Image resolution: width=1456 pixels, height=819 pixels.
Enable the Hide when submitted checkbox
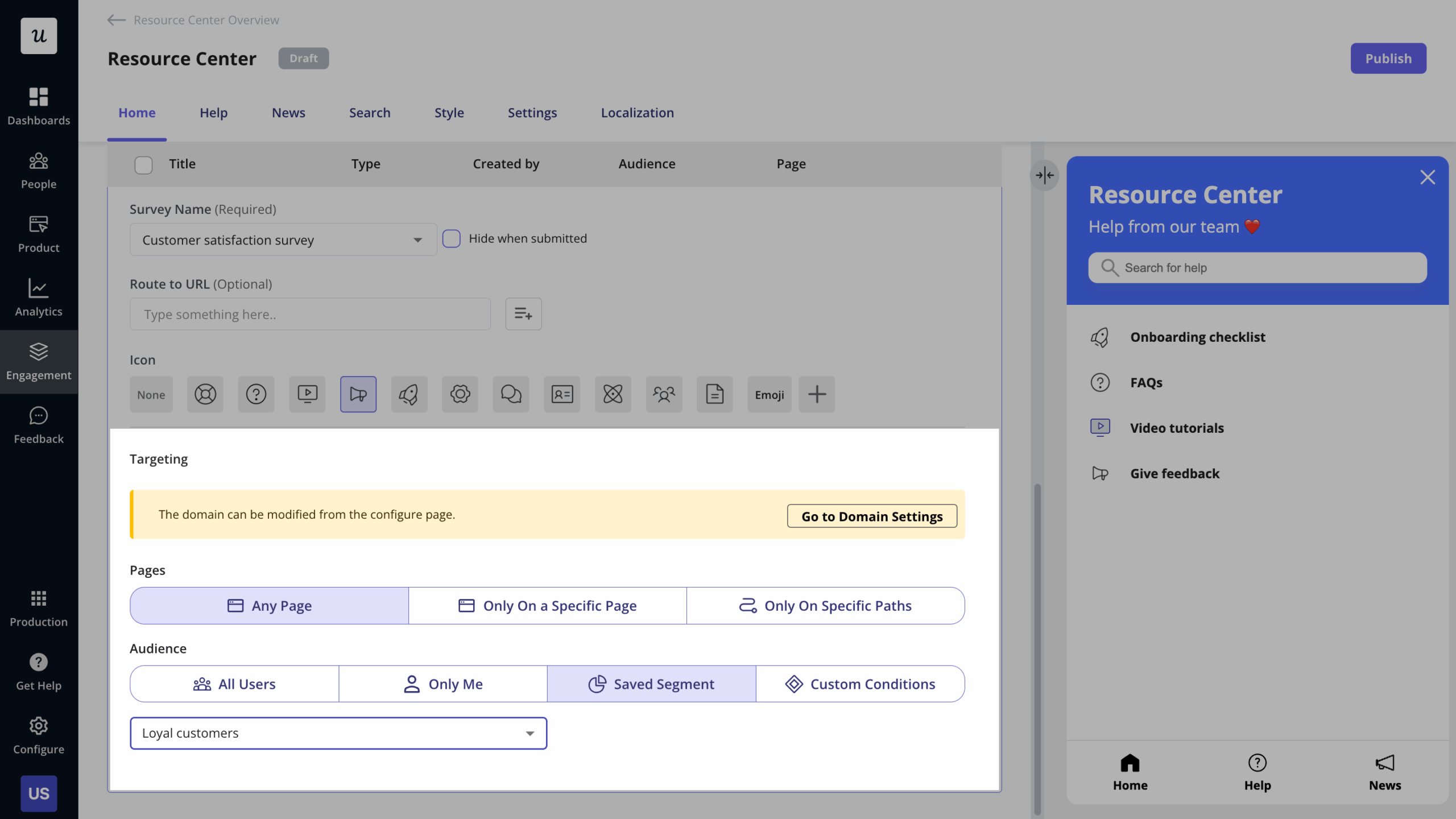tap(452, 238)
